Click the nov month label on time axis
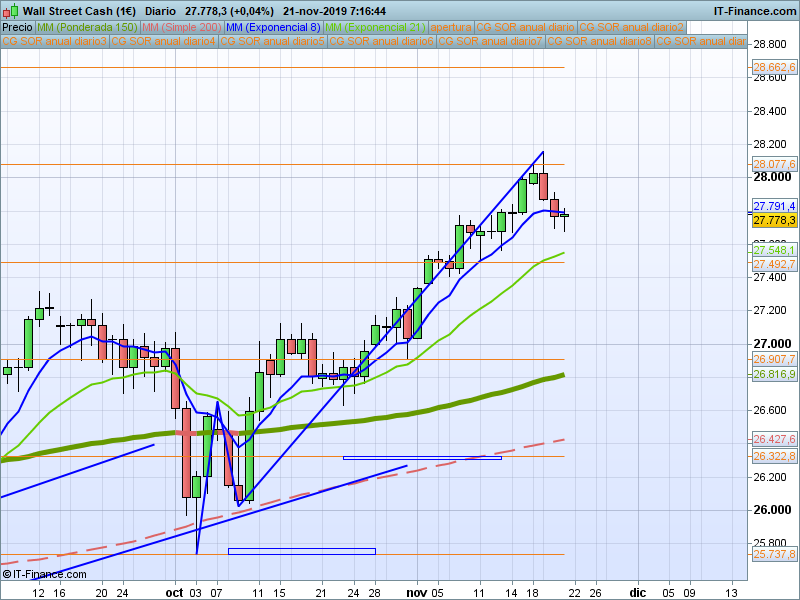The width and height of the screenshot is (800, 600). tap(416, 593)
